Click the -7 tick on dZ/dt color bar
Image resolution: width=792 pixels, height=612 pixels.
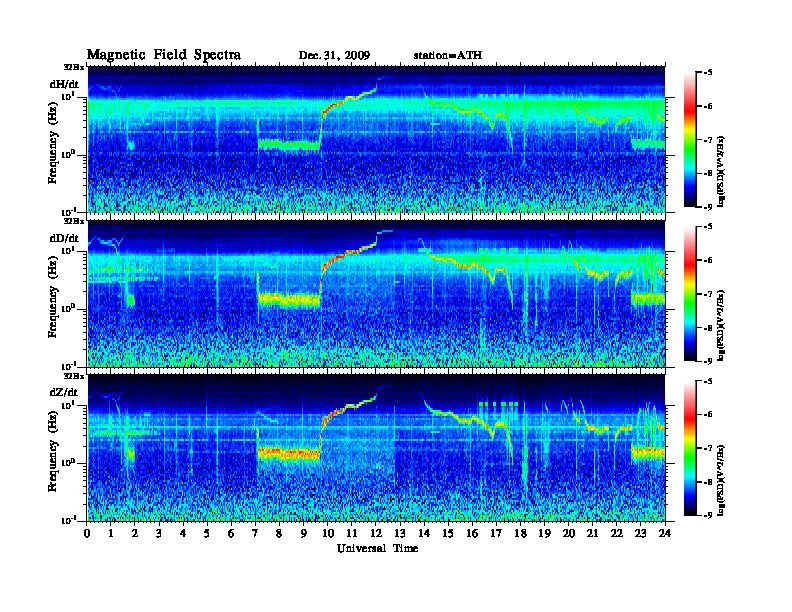click(709, 448)
